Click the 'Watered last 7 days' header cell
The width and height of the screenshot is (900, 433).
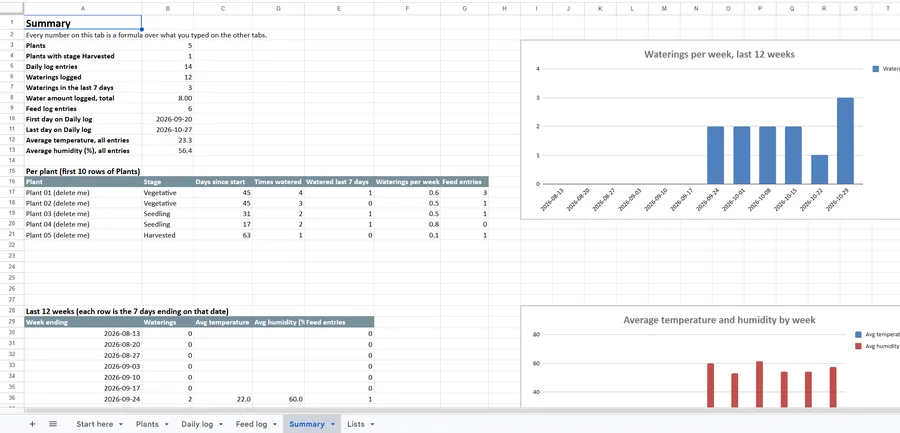tap(339, 181)
